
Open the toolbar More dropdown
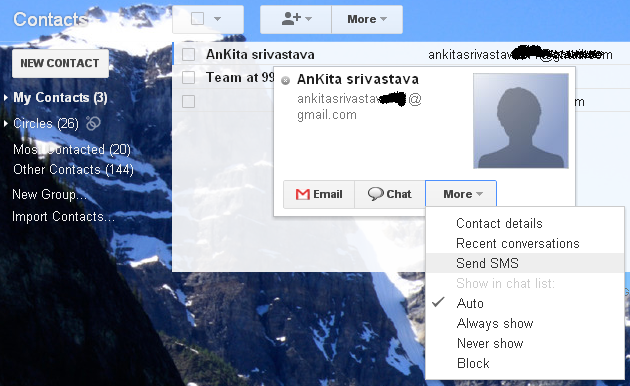tap(367, 19)
